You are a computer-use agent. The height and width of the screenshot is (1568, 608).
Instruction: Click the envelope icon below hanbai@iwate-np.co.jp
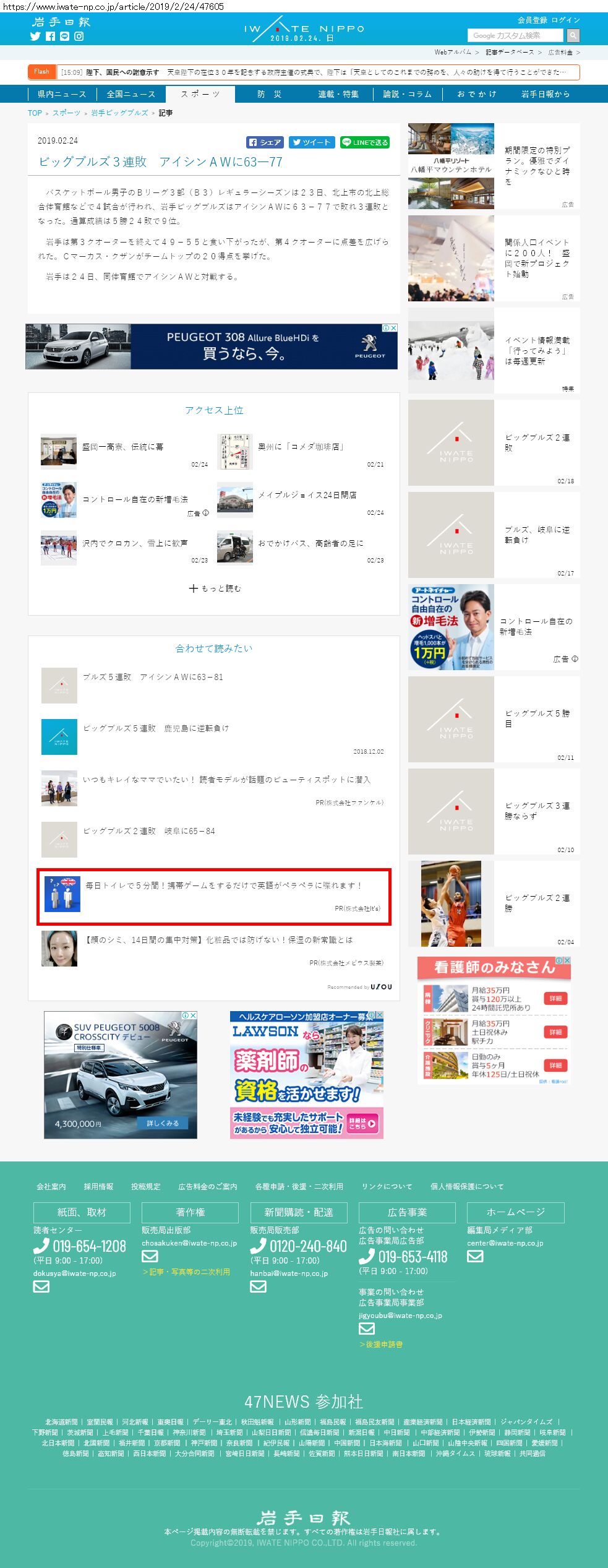coord(258,1286)
